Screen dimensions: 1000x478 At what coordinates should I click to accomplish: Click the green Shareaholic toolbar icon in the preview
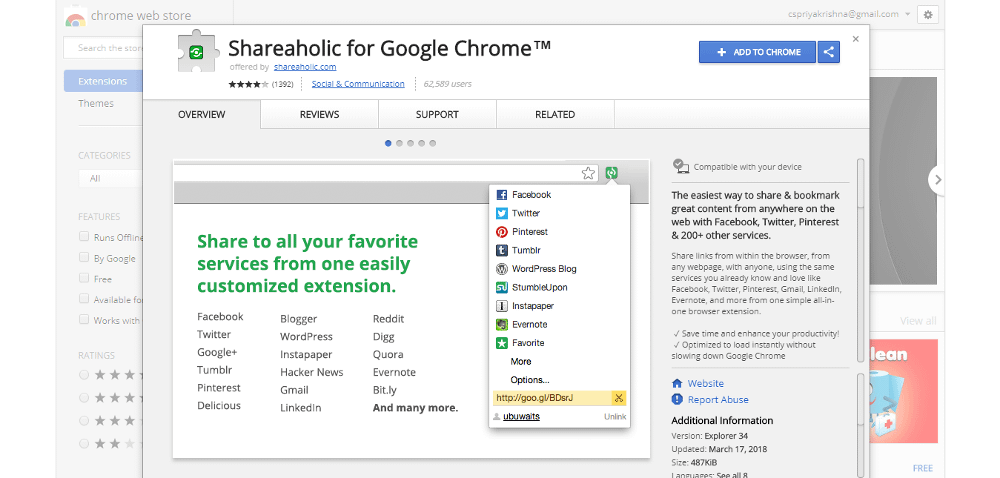[612, 173]
